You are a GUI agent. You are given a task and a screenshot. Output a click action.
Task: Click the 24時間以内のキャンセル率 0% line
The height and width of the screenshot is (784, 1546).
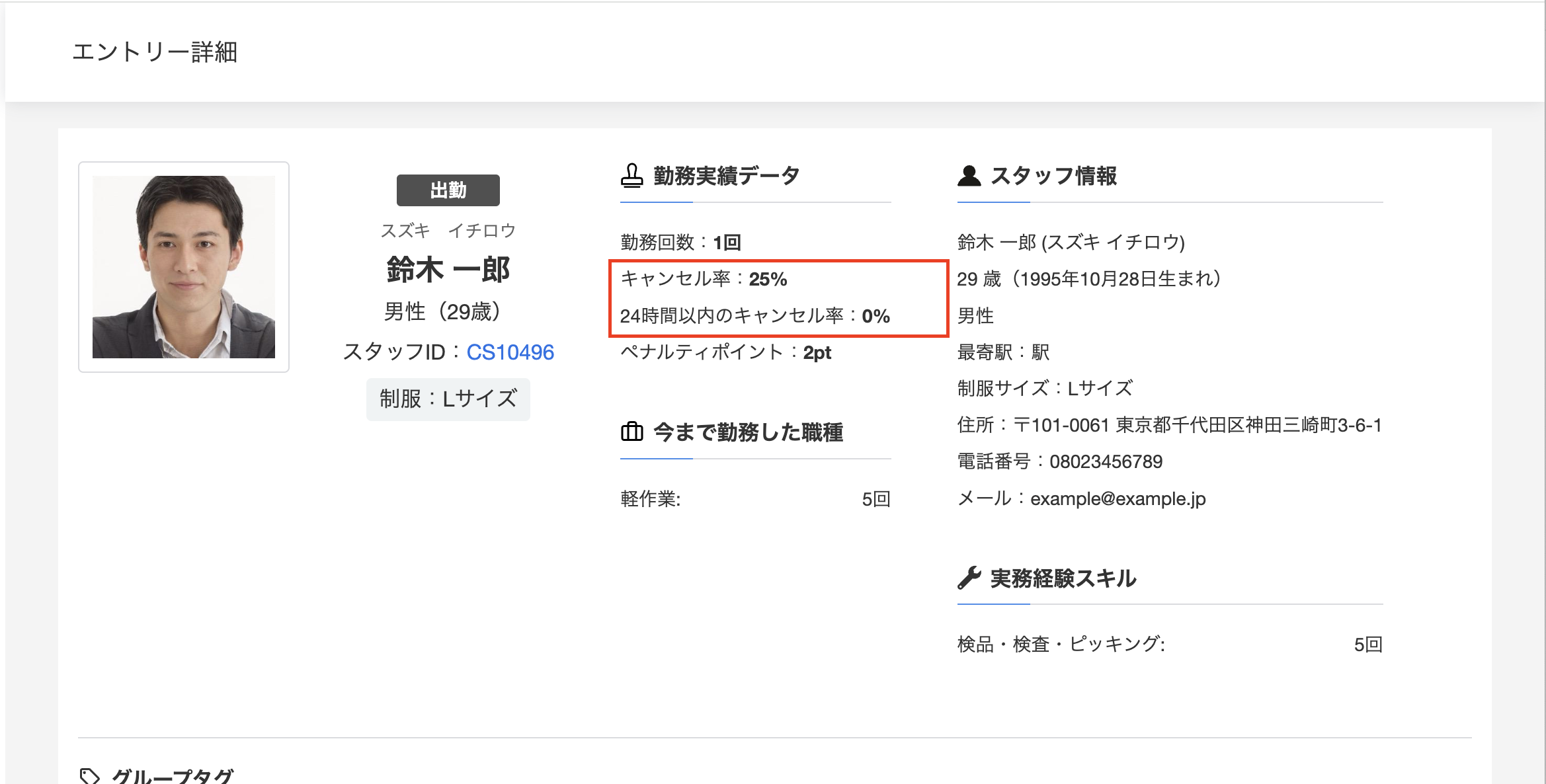click(x=754, y=316)
